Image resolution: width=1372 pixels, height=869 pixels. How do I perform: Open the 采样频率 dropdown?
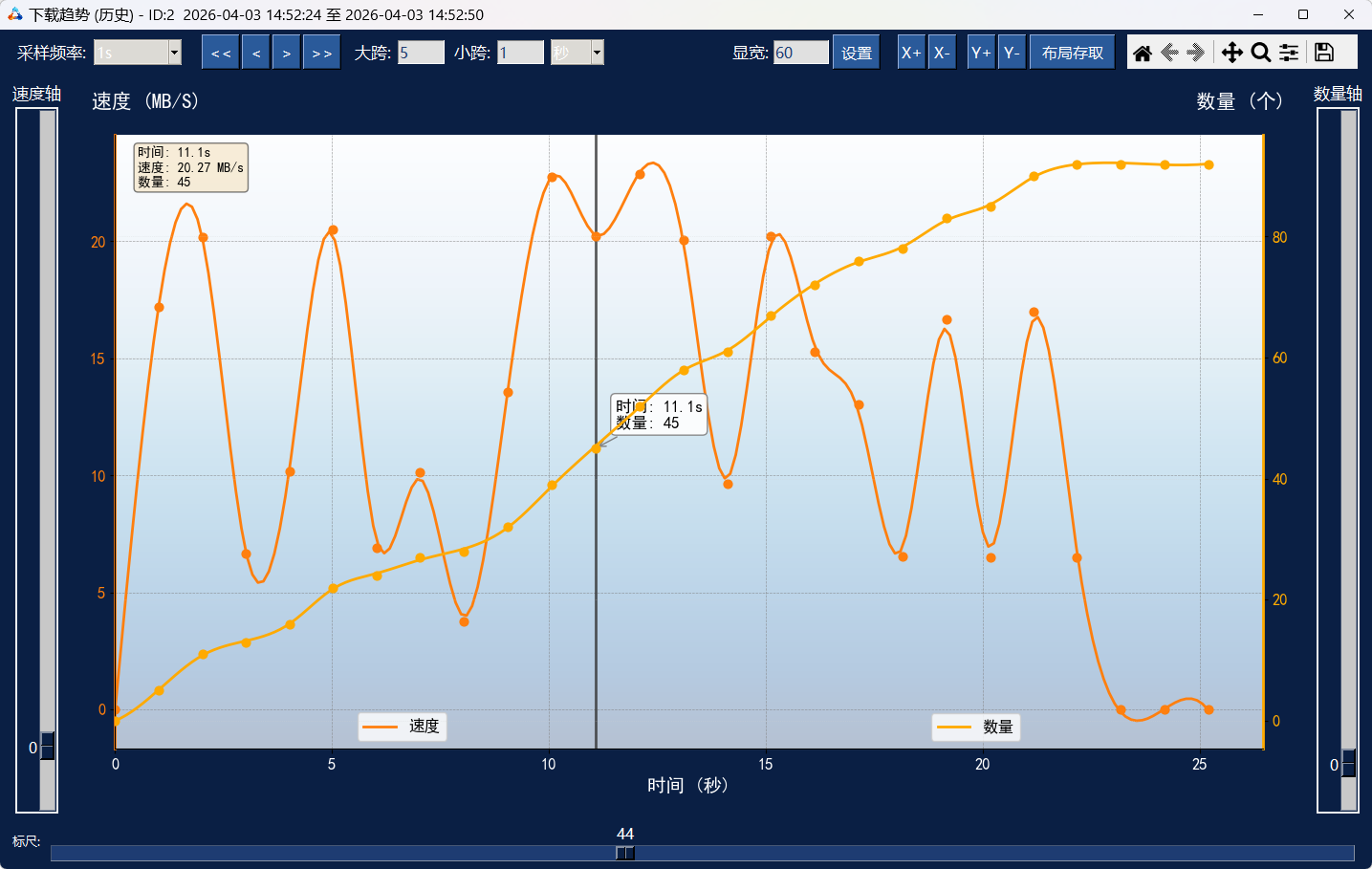click(175, 53)
